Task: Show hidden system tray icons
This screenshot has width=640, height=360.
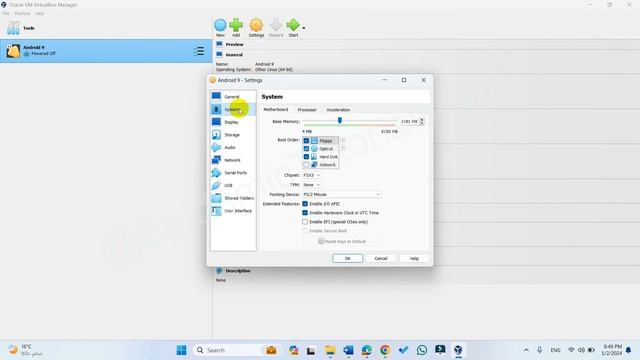Action: (526, 350)
